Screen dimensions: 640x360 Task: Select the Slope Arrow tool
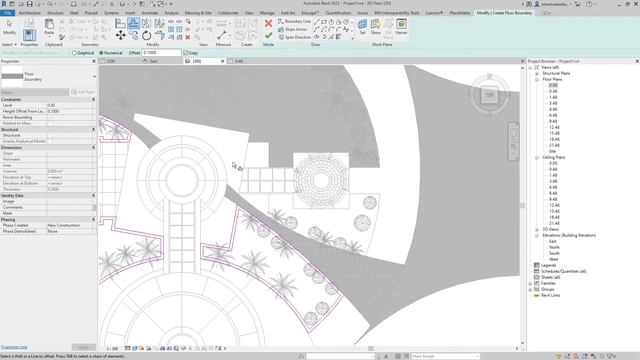coord(292,29)
